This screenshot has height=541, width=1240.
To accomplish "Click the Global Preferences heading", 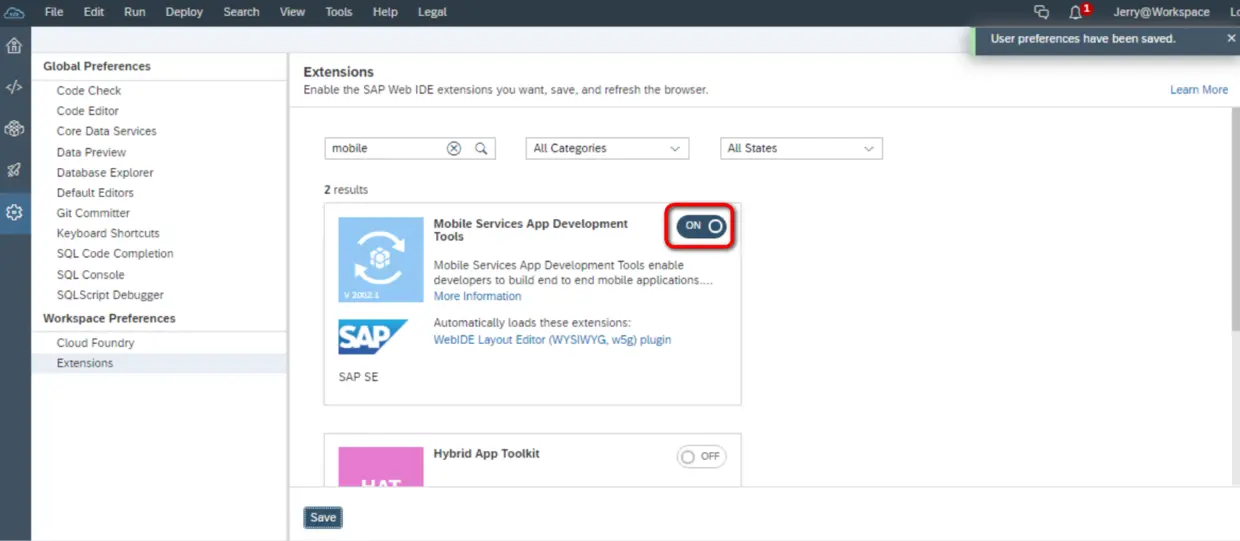I will 97,66.
